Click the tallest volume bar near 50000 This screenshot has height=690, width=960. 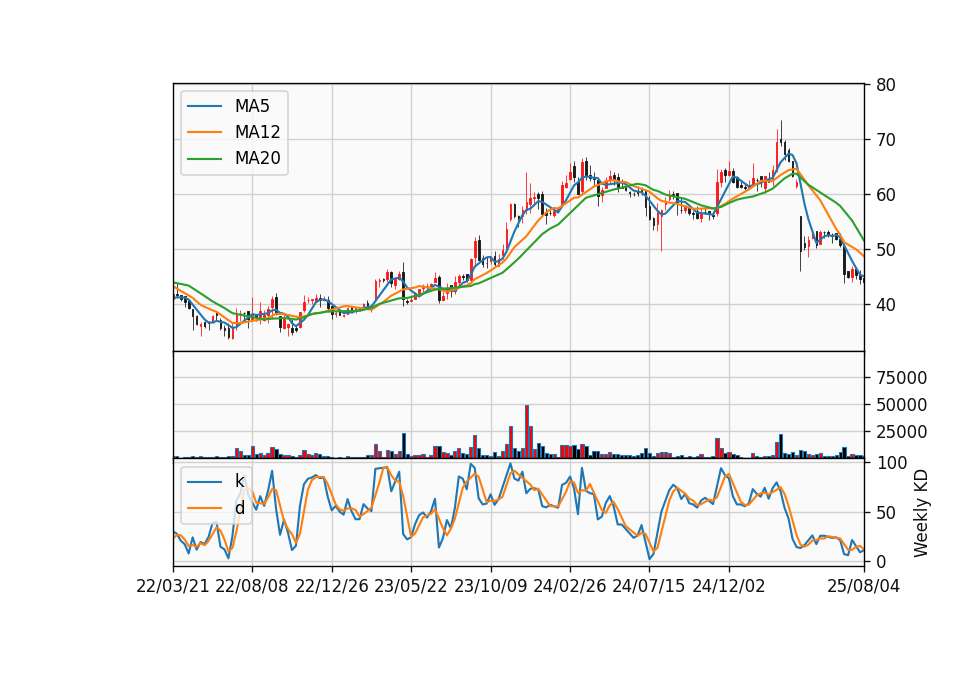point(527,432)
